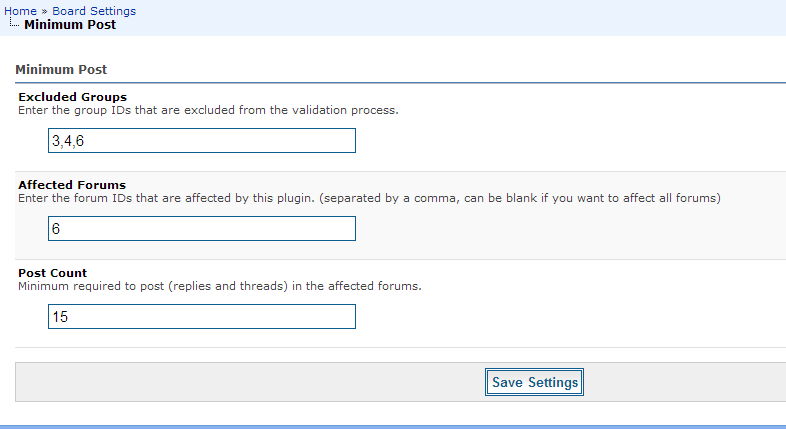Screen dimensions: 786x429
Task: Click the minimum required to post description
Action: click(x=220, y=286)
